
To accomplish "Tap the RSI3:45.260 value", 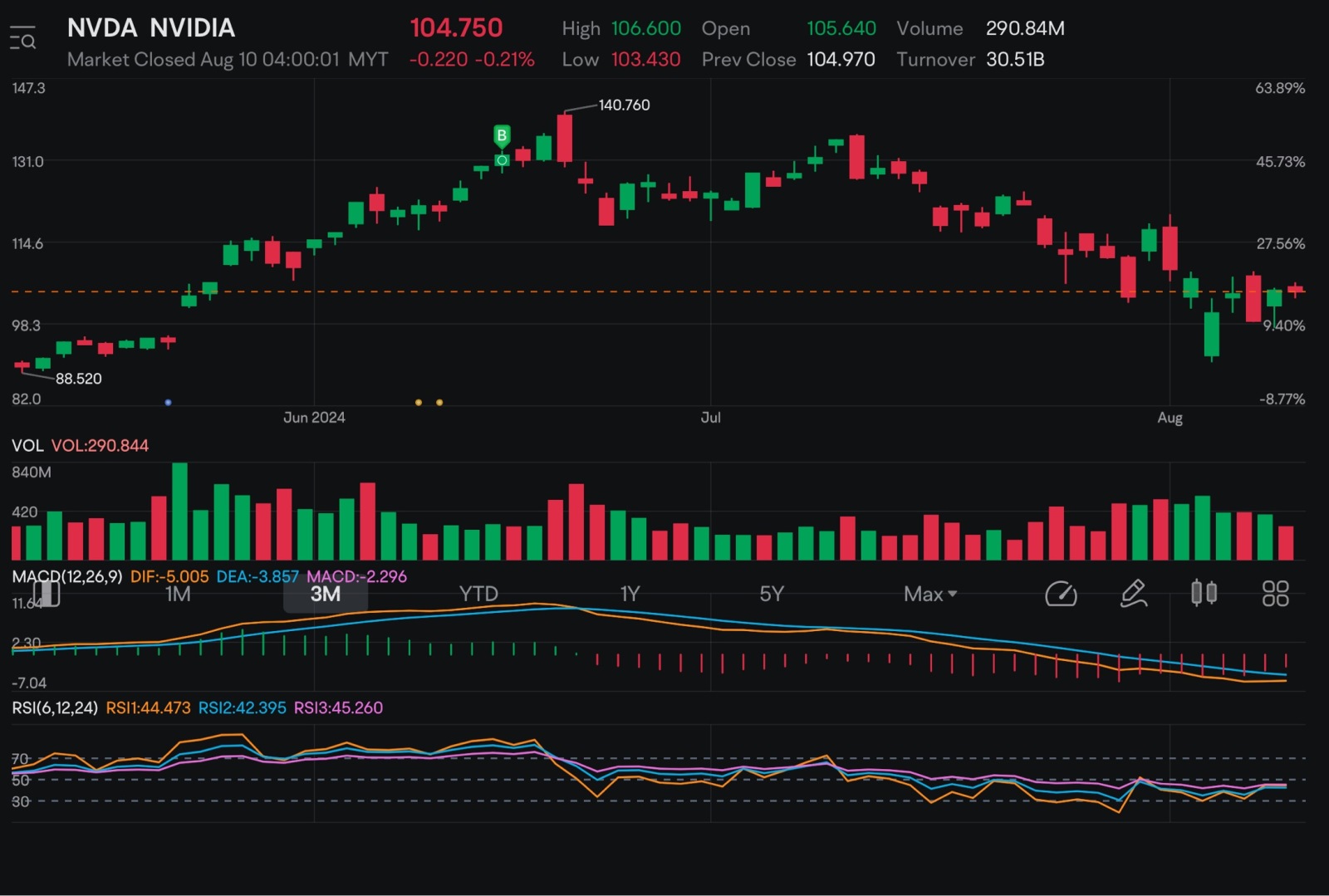I will [x=338, y=708].
